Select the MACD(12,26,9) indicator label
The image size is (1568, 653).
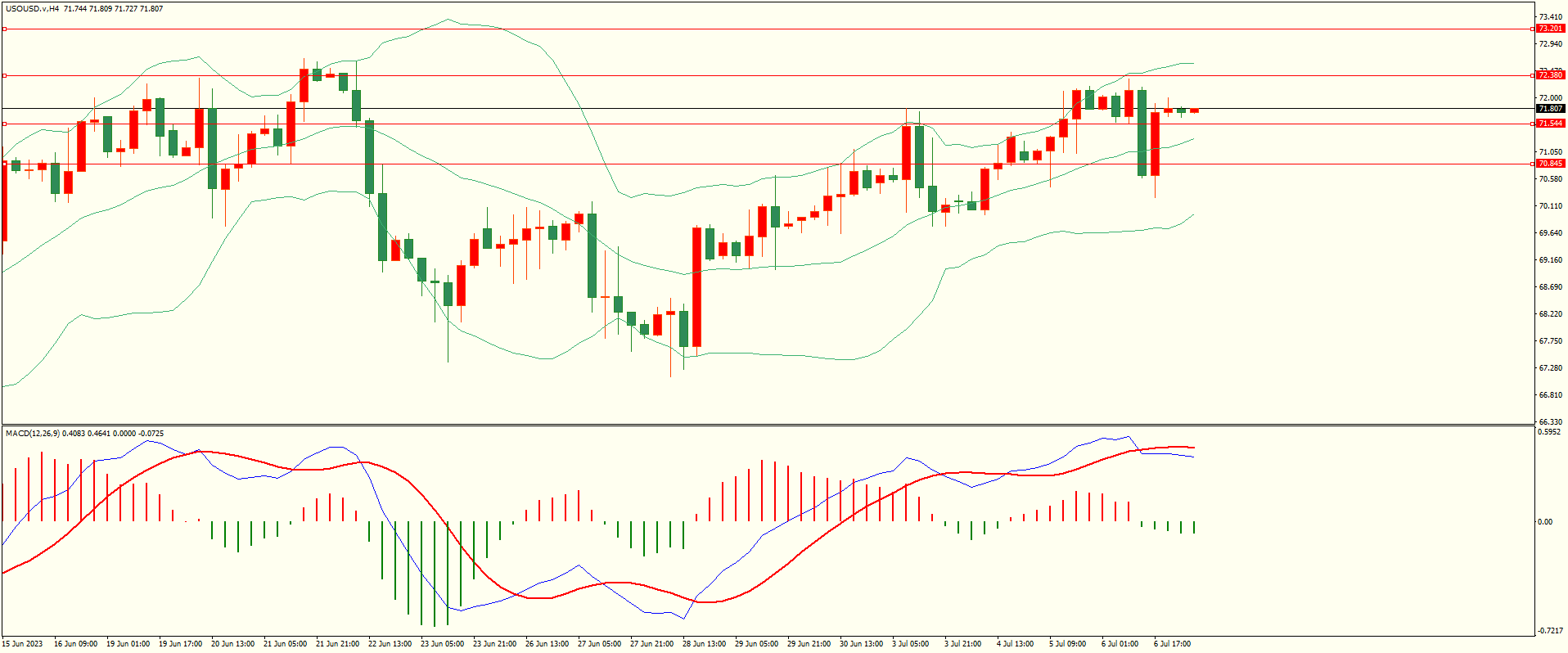click(x=33, y=434)
